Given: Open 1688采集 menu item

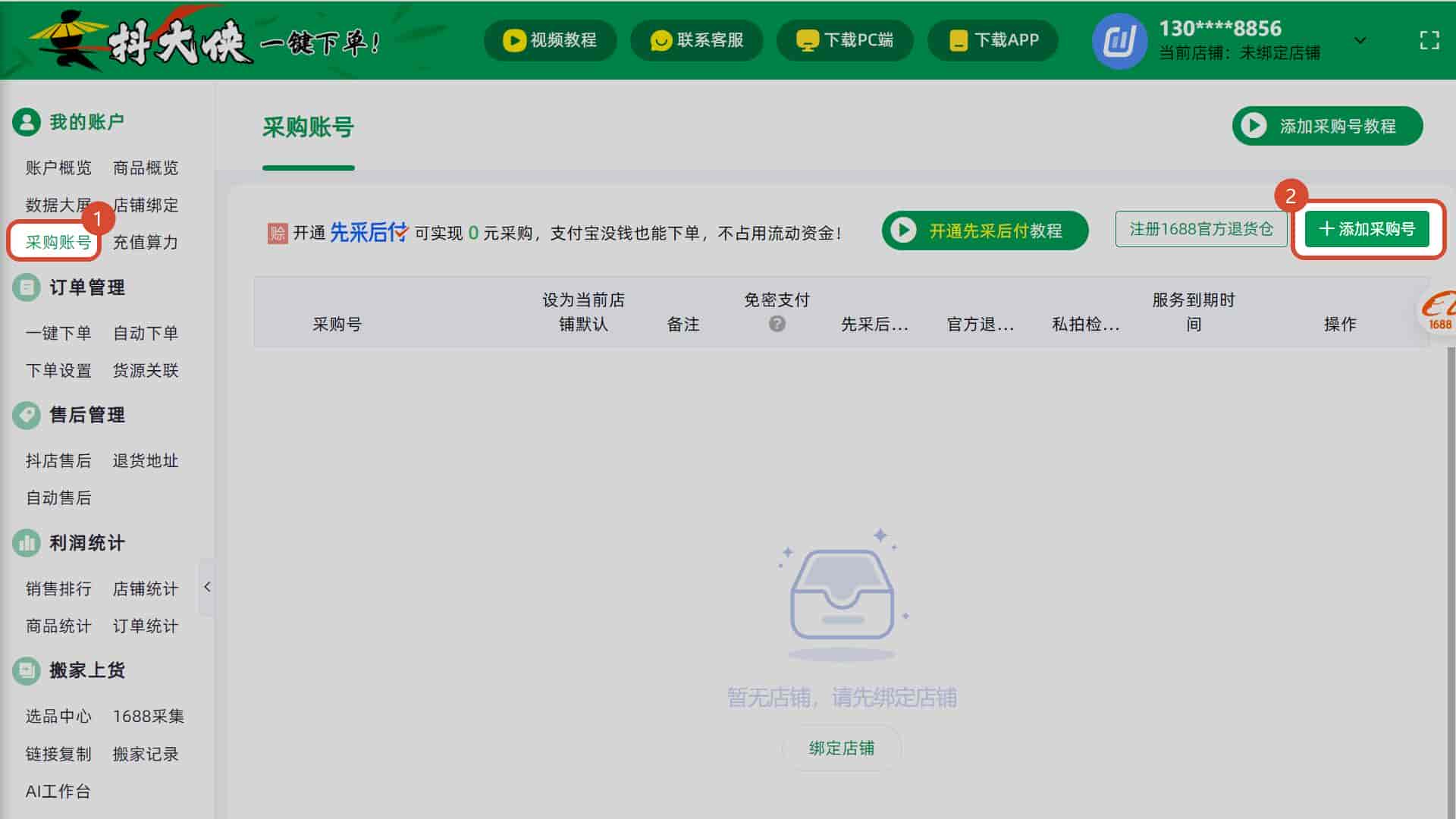Looking at the screenshot, I should 149,716.
